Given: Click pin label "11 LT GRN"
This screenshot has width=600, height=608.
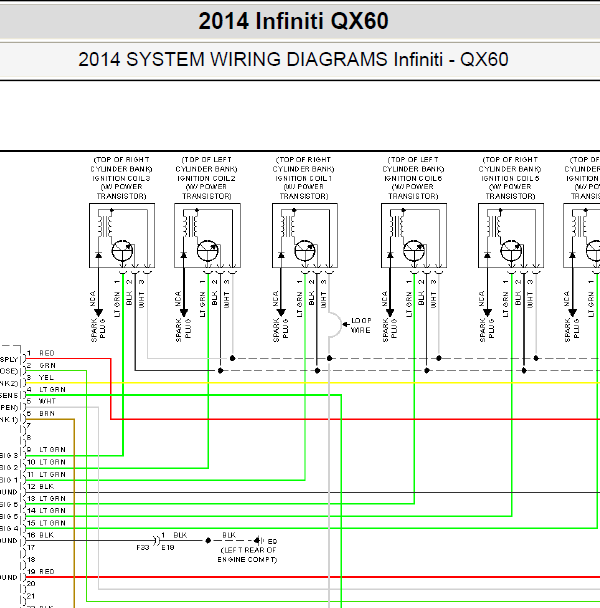Looking at the screenshot, I should pos(46,474).
